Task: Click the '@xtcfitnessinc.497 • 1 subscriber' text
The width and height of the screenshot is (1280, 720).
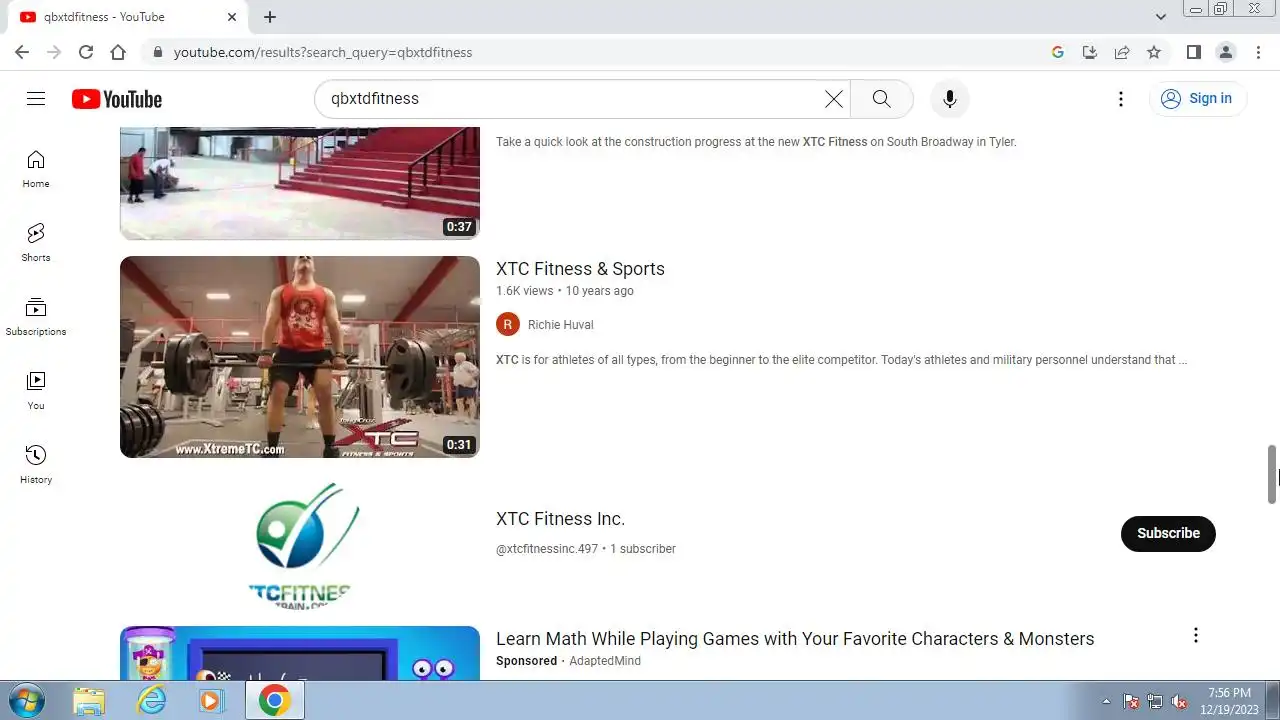Action: (586, 549)
